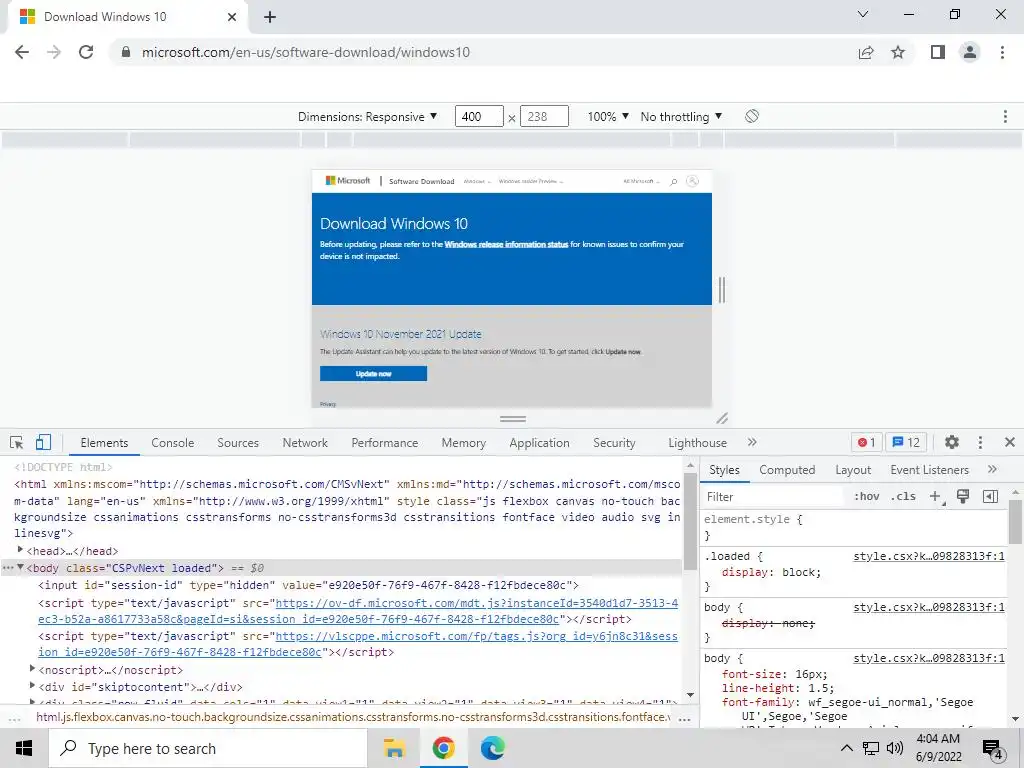Toggle rendering emulations paintbrush icon

pos(963,496)
